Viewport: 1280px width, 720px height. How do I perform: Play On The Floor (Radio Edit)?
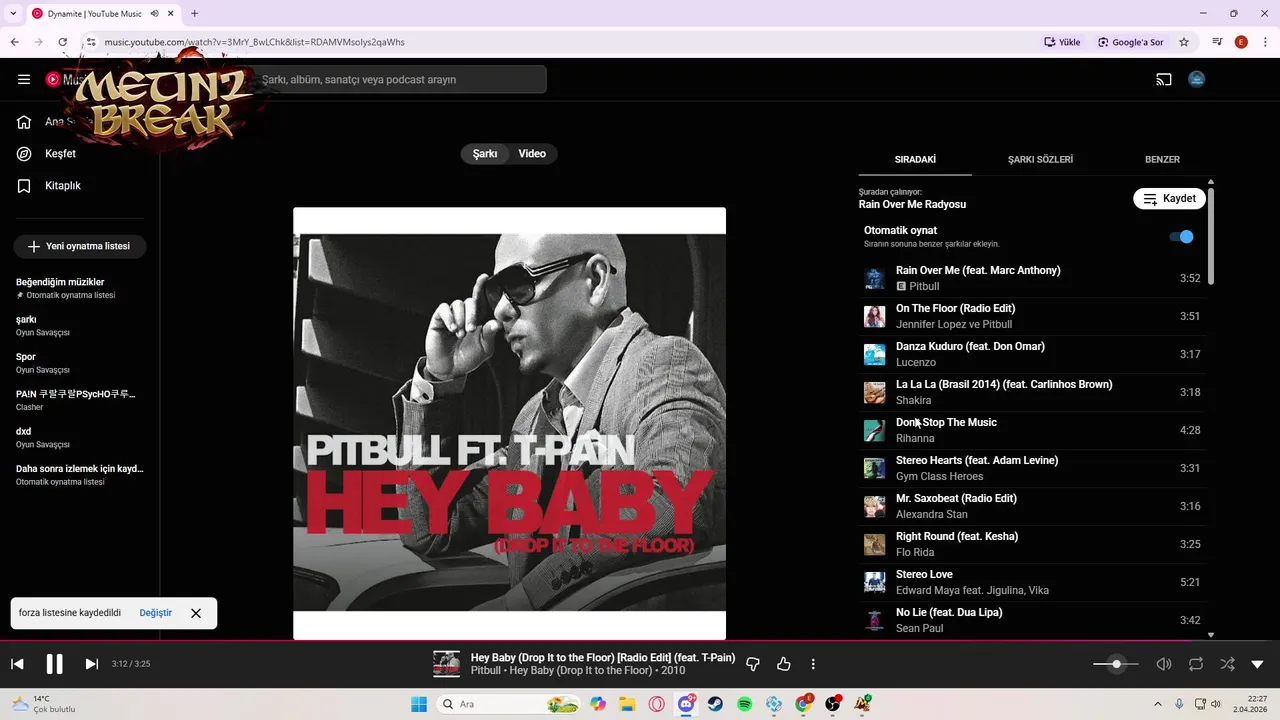[1032, 316]
